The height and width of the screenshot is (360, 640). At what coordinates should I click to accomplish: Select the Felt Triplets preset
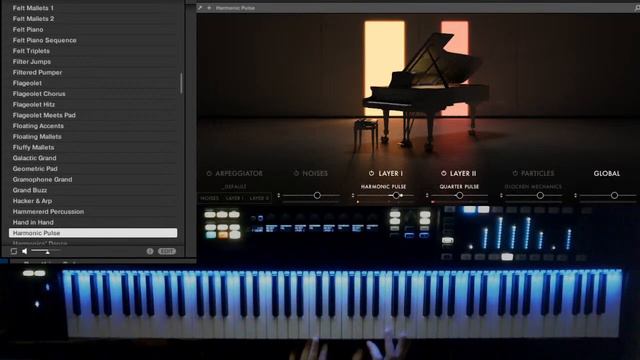93,51
